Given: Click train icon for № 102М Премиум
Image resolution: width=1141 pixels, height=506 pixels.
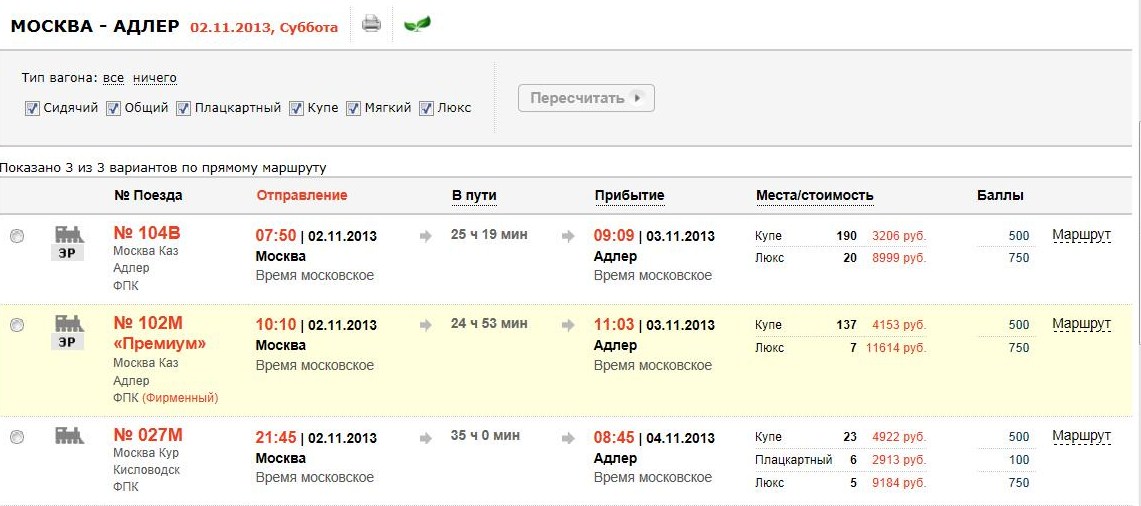Looking at the screenshot, I should click(x=68, y=322).
